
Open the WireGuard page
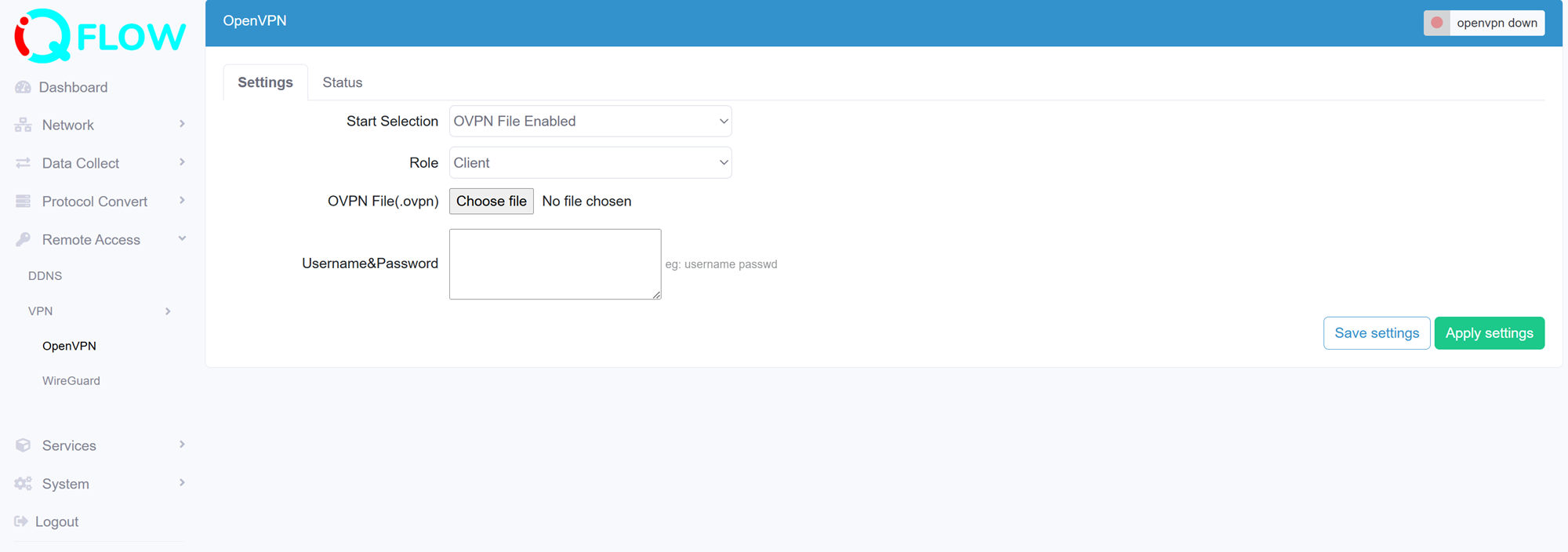pyautogui.click(x=71, y=381)
